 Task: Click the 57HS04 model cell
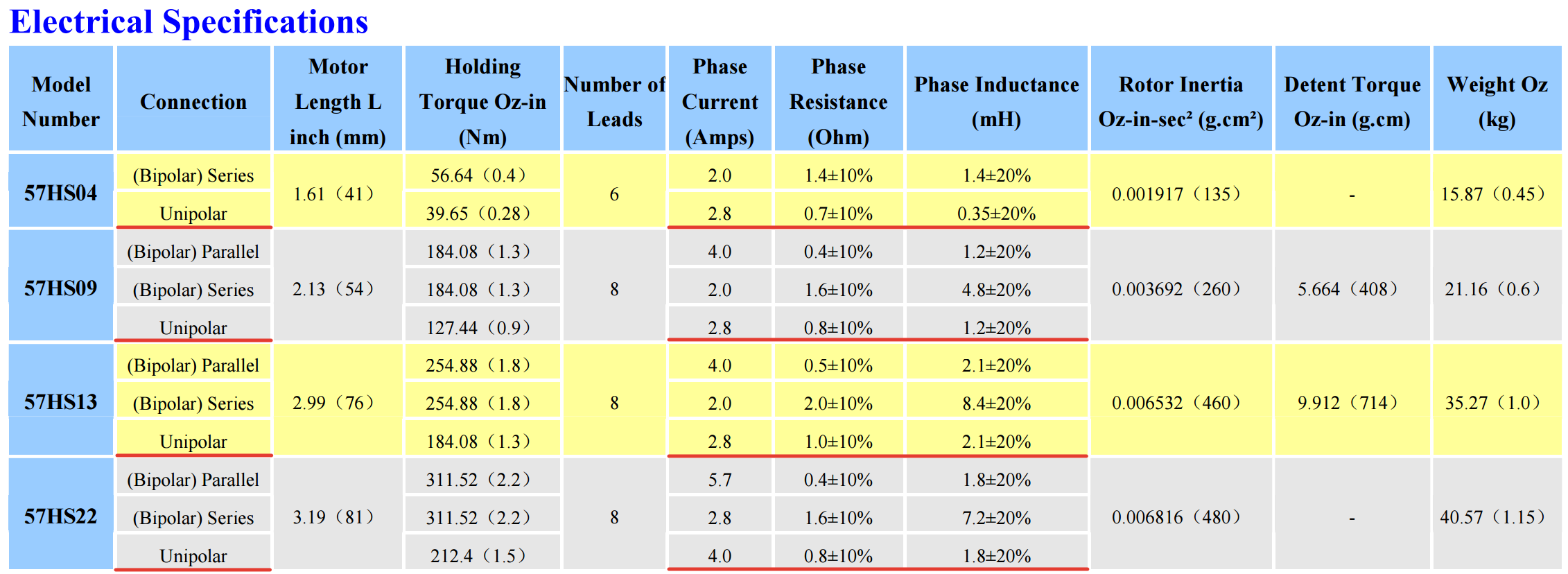[61, 193]
